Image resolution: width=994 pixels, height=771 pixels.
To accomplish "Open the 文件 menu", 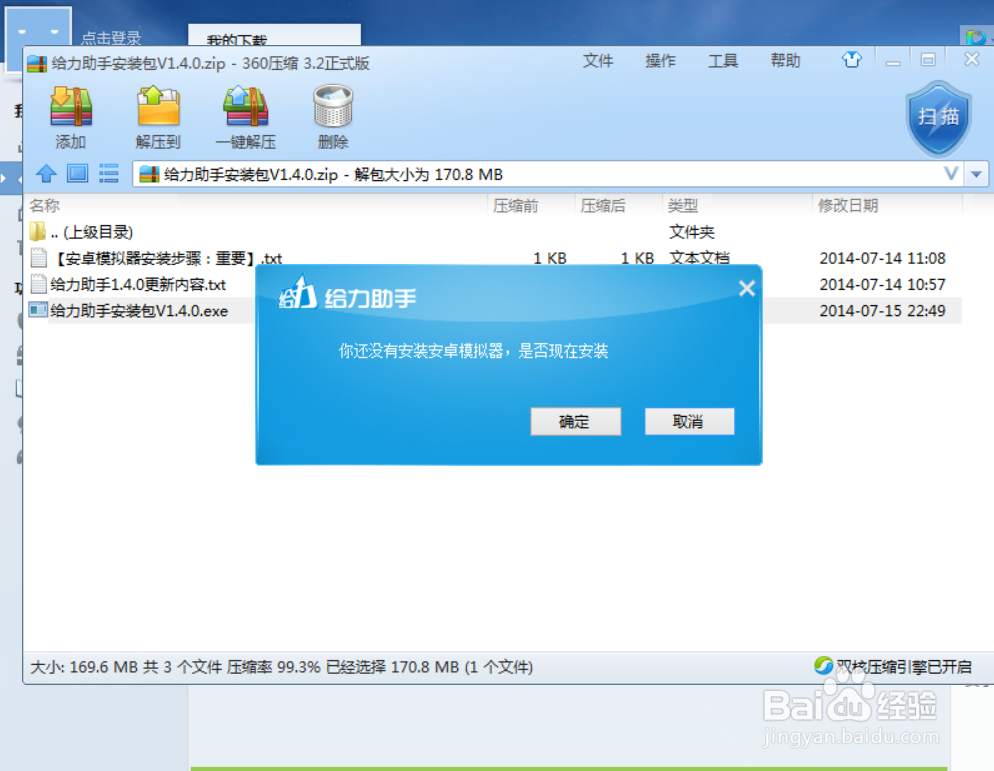I will coord(598,61).
